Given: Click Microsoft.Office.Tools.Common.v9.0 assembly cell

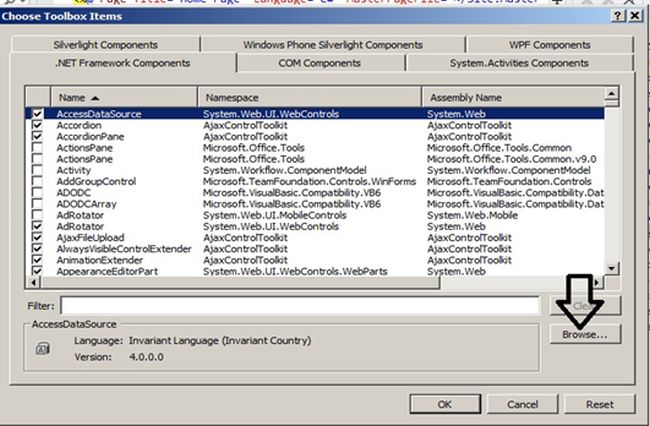Looking at the screenshot, I should click(512, 159).
